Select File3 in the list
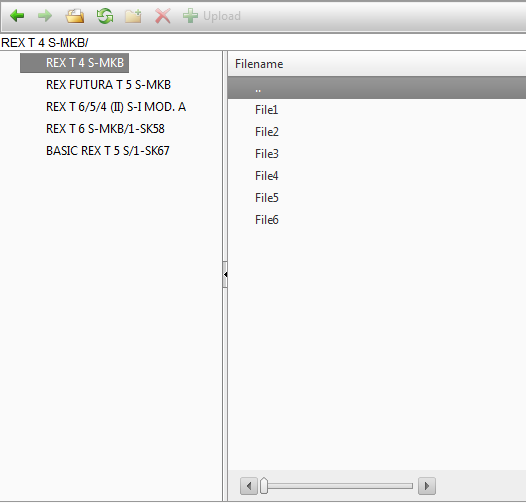Viewport: 526px width, 503px height. point(377,154)
